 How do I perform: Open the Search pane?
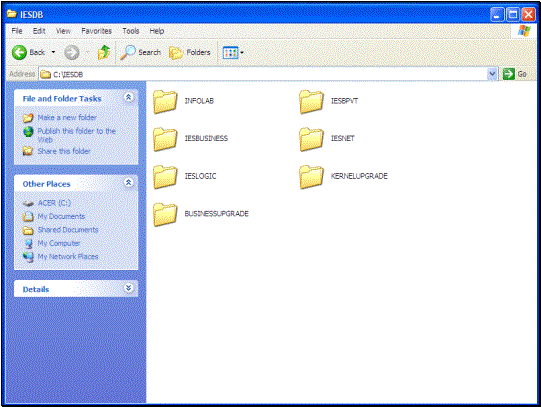click(141, 52)
